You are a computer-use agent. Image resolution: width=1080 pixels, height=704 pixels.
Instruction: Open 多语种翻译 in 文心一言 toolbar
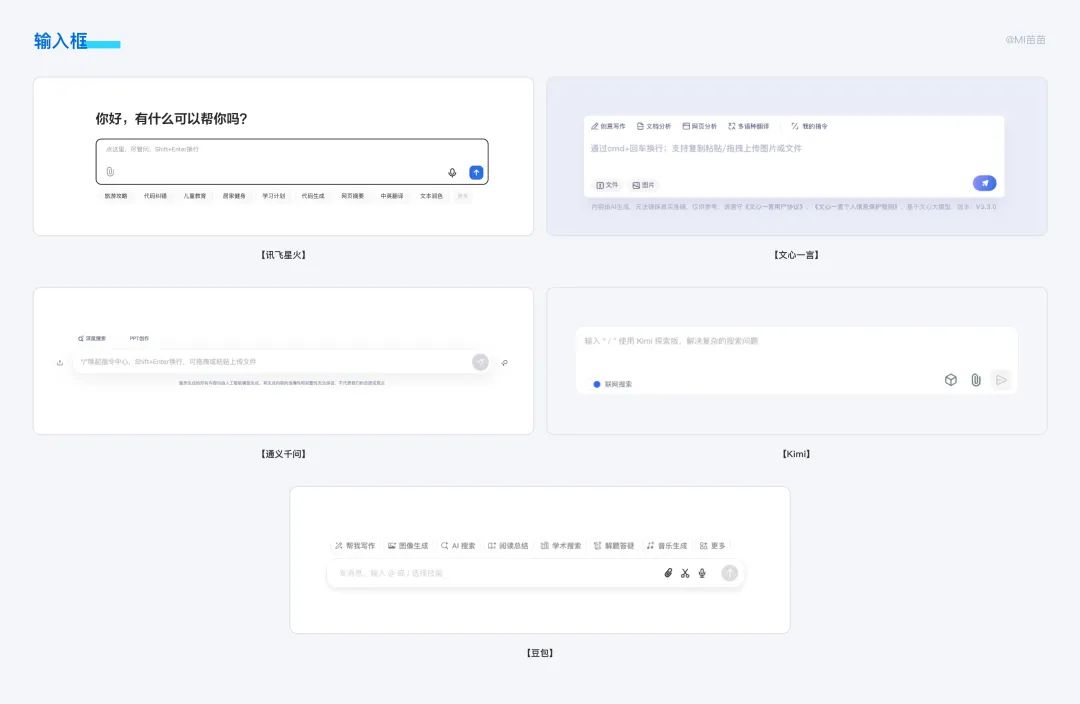(x=749, y=126)
